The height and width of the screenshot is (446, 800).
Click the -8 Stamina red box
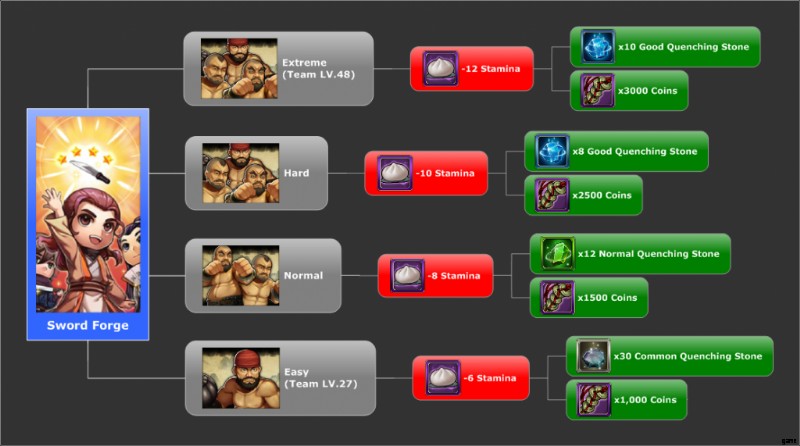(435, 276)
